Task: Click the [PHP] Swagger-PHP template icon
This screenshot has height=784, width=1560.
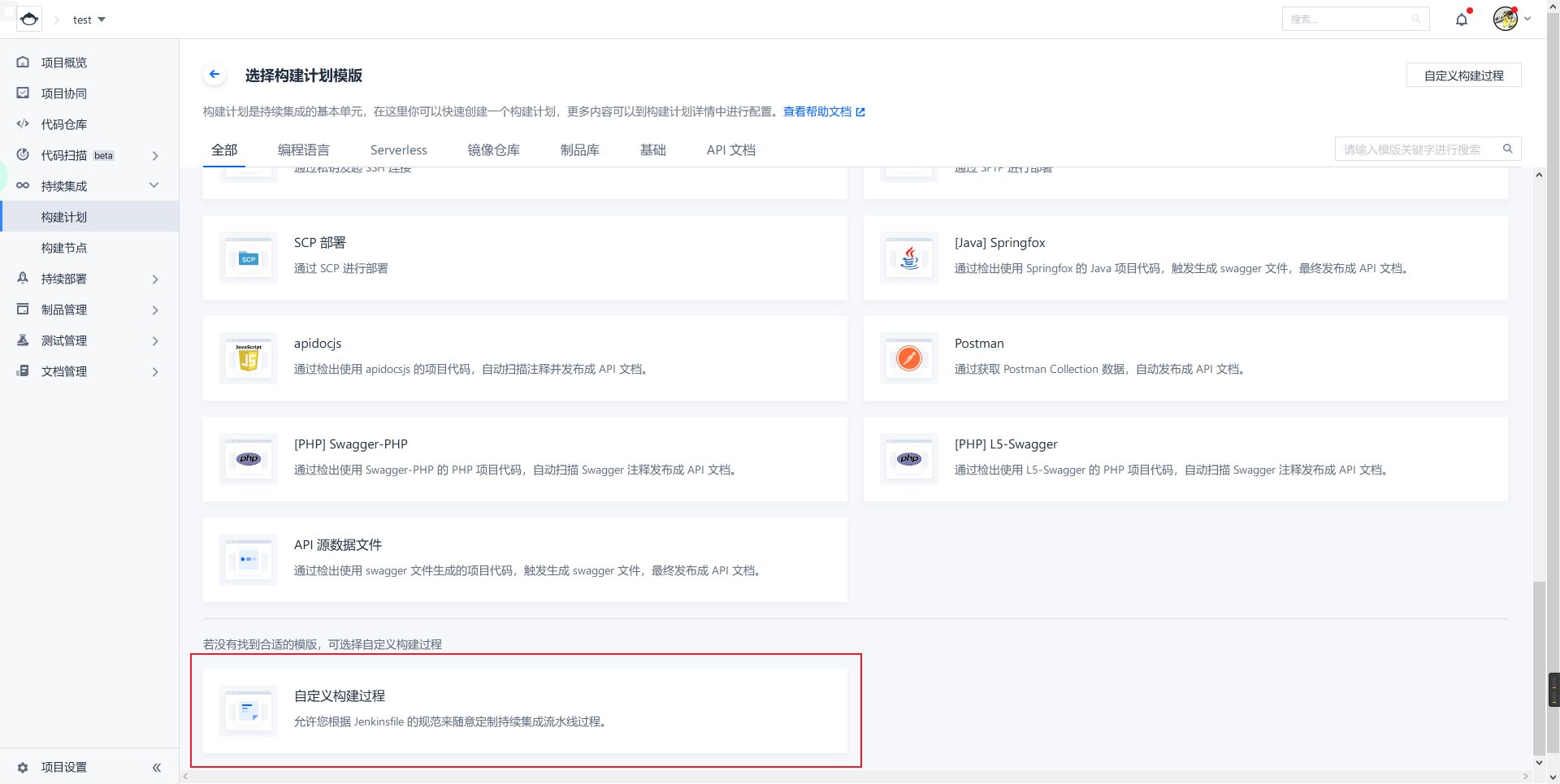Action: click(x=249, y=459)
